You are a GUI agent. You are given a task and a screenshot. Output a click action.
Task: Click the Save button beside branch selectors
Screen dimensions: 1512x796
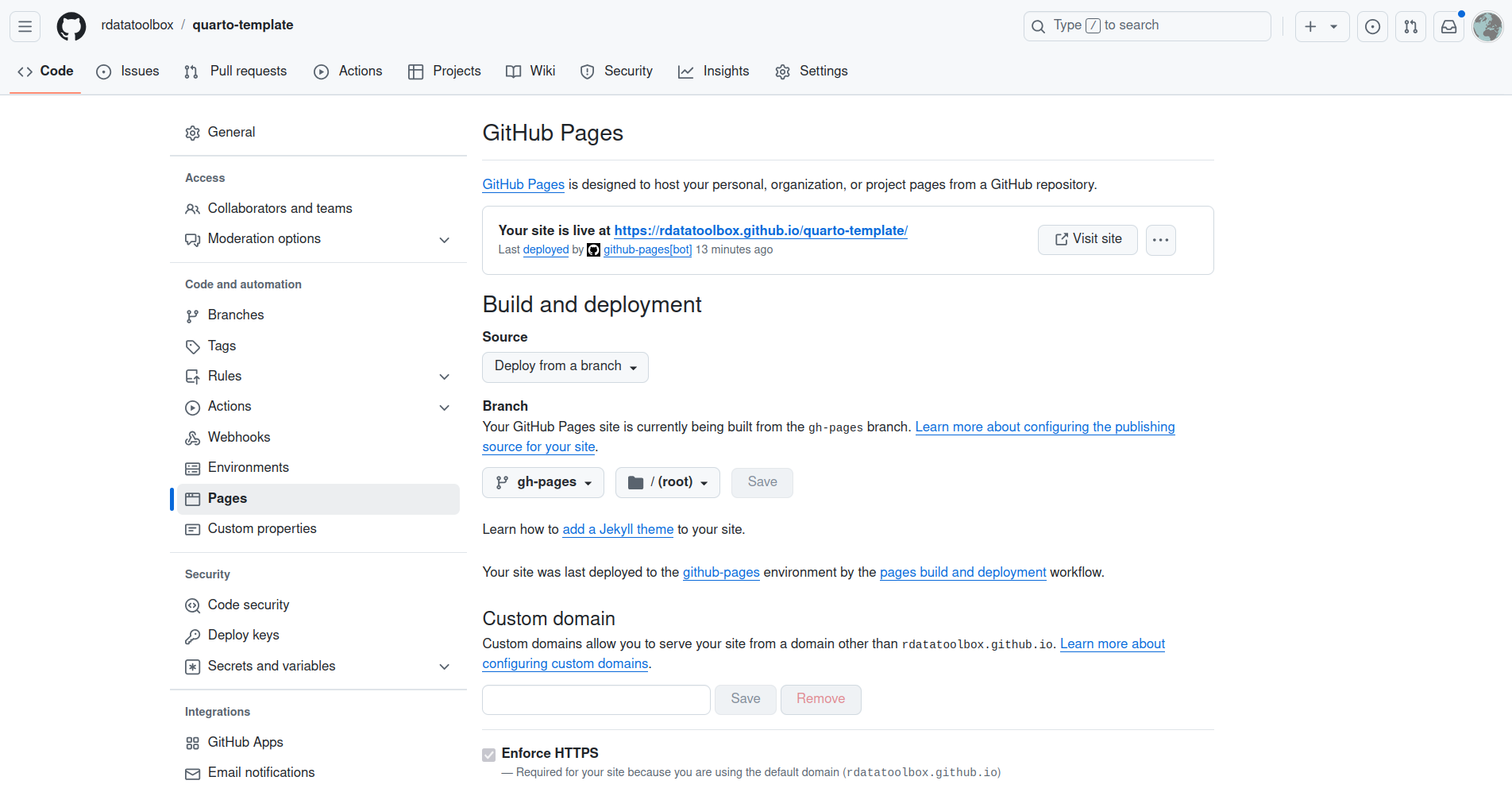tap(762, 482)
